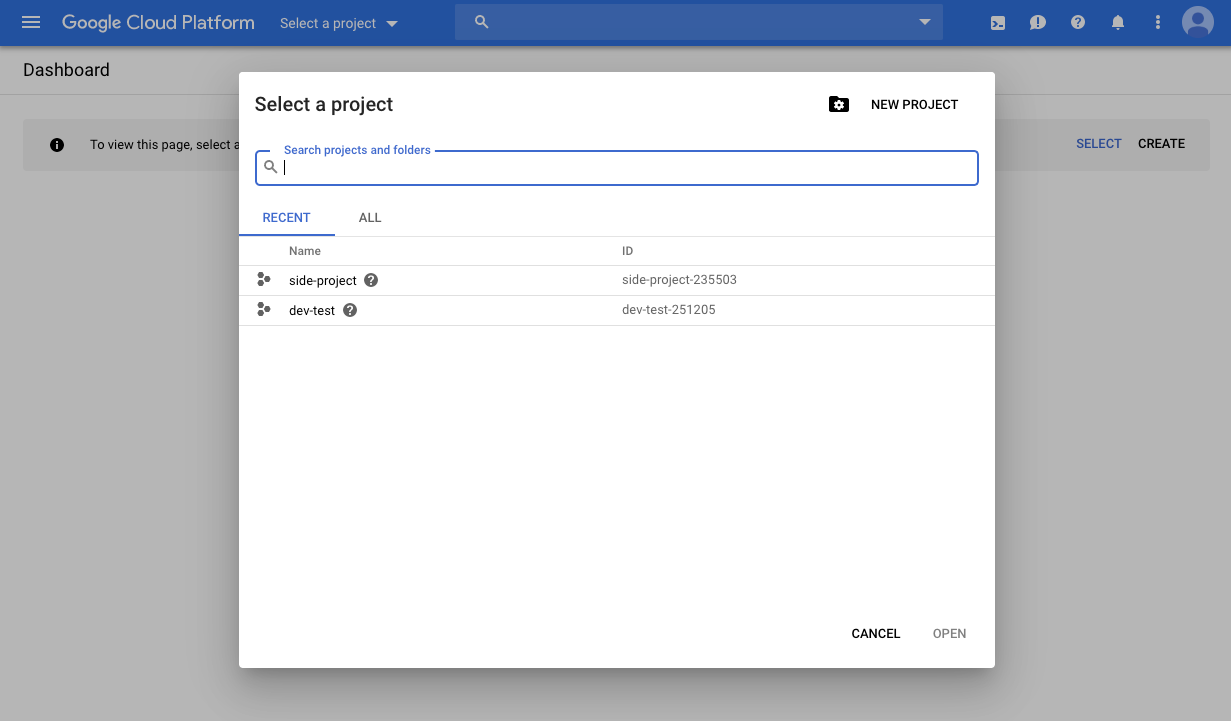The height and width of the screenshot is (721, 1231).
Task: Switch to the Recent tab
Action: [x=286, y=217]
